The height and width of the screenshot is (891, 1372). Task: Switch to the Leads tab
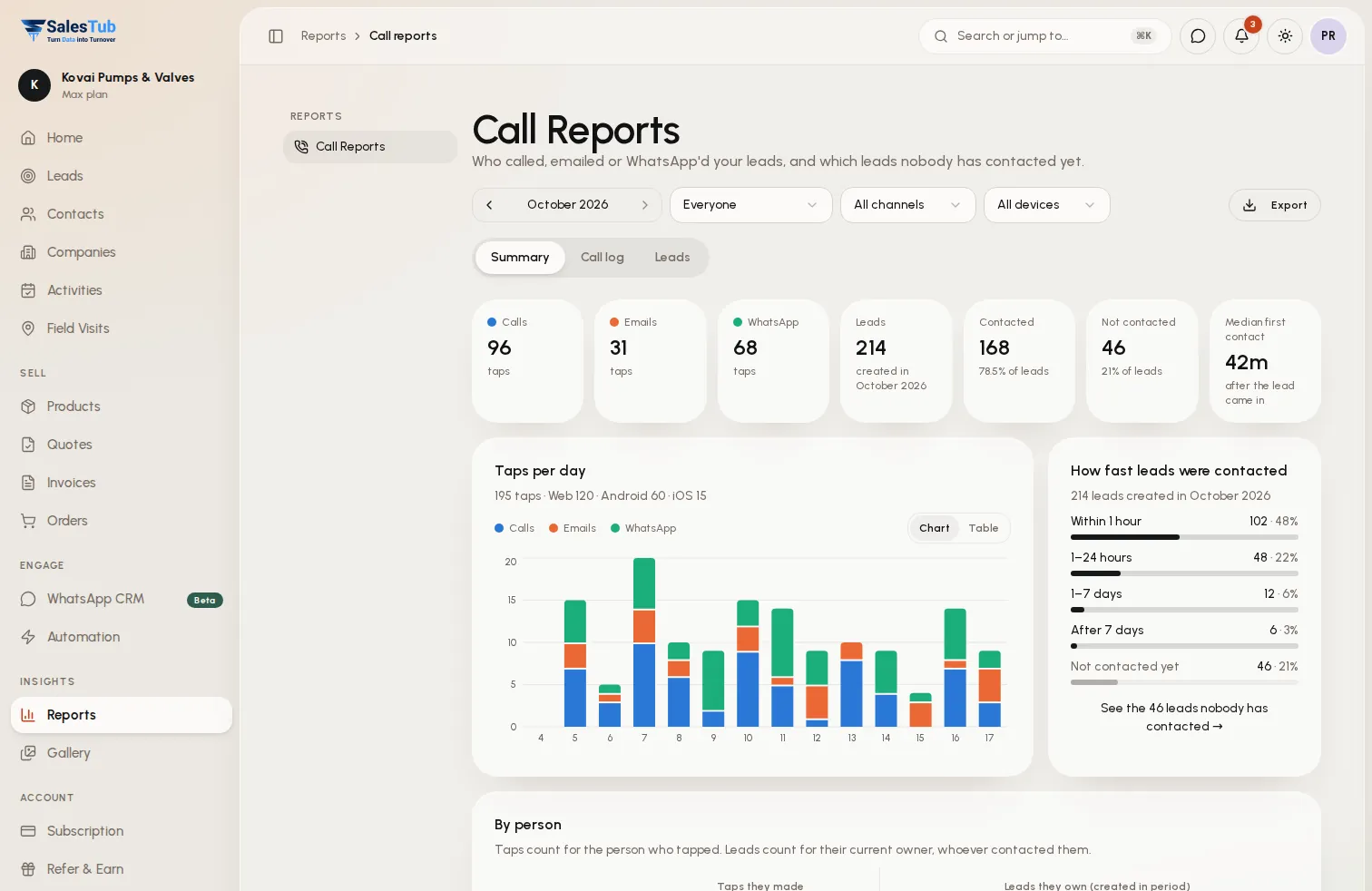coord(672,258)
